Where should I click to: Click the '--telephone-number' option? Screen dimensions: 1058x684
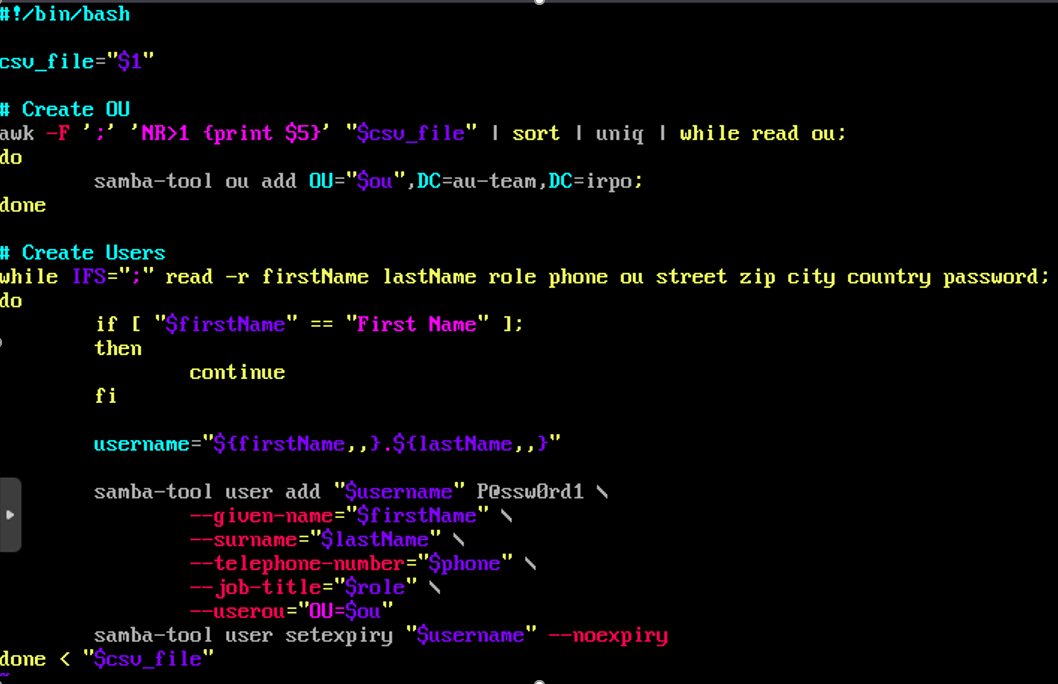pos(297,563)
